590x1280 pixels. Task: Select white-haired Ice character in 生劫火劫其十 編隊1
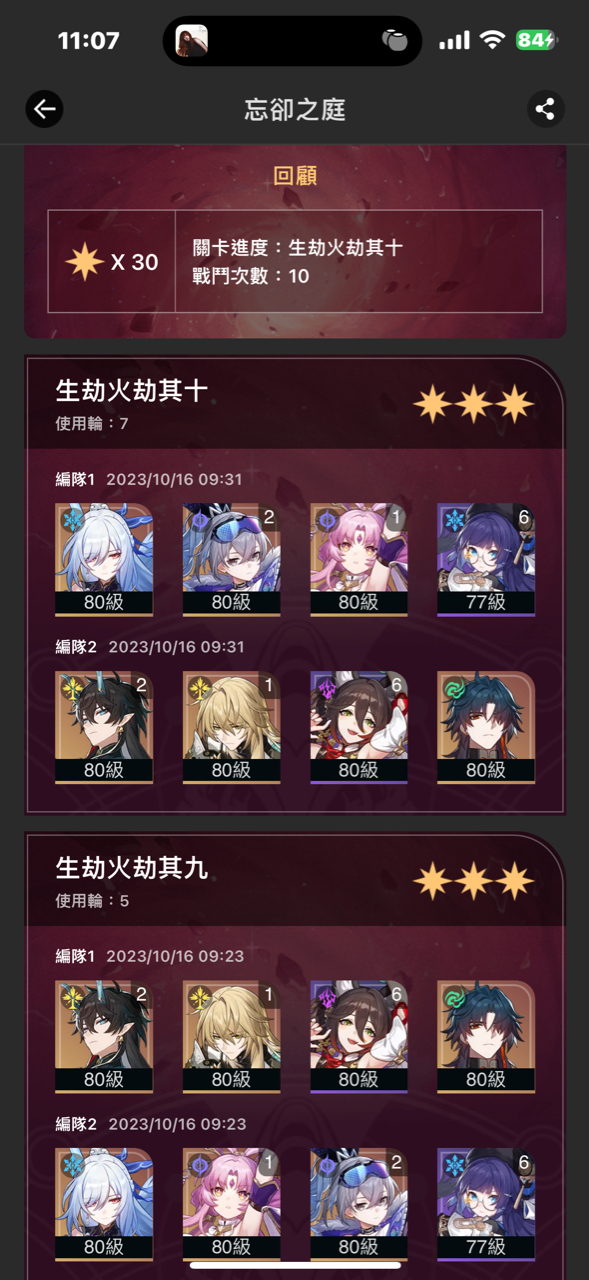104,560
